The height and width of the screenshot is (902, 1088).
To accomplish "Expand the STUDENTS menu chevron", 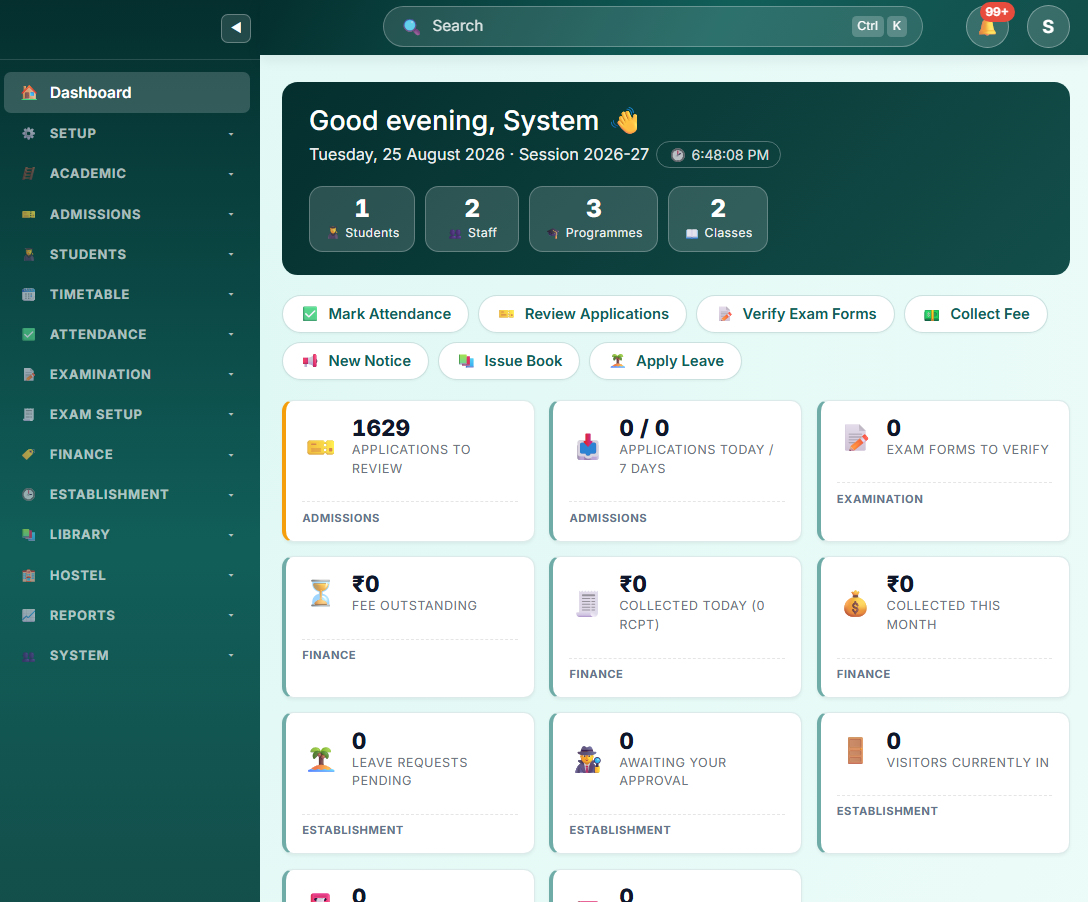I will [x=231, y=255].
